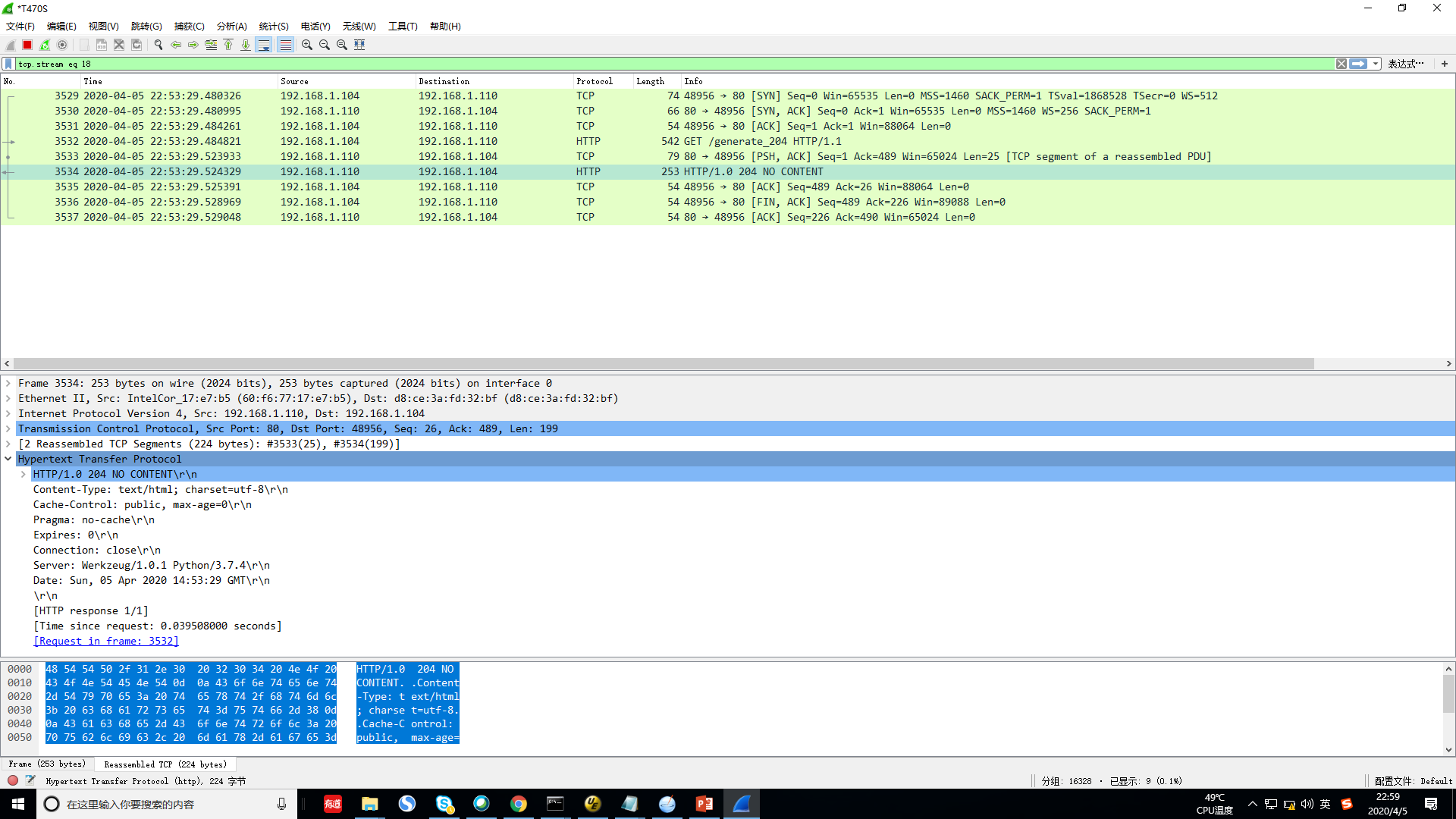This screenshot has height=819, width=1456.
Task: Switch to the Reassembled TCP tab
Action: [165, 764]
